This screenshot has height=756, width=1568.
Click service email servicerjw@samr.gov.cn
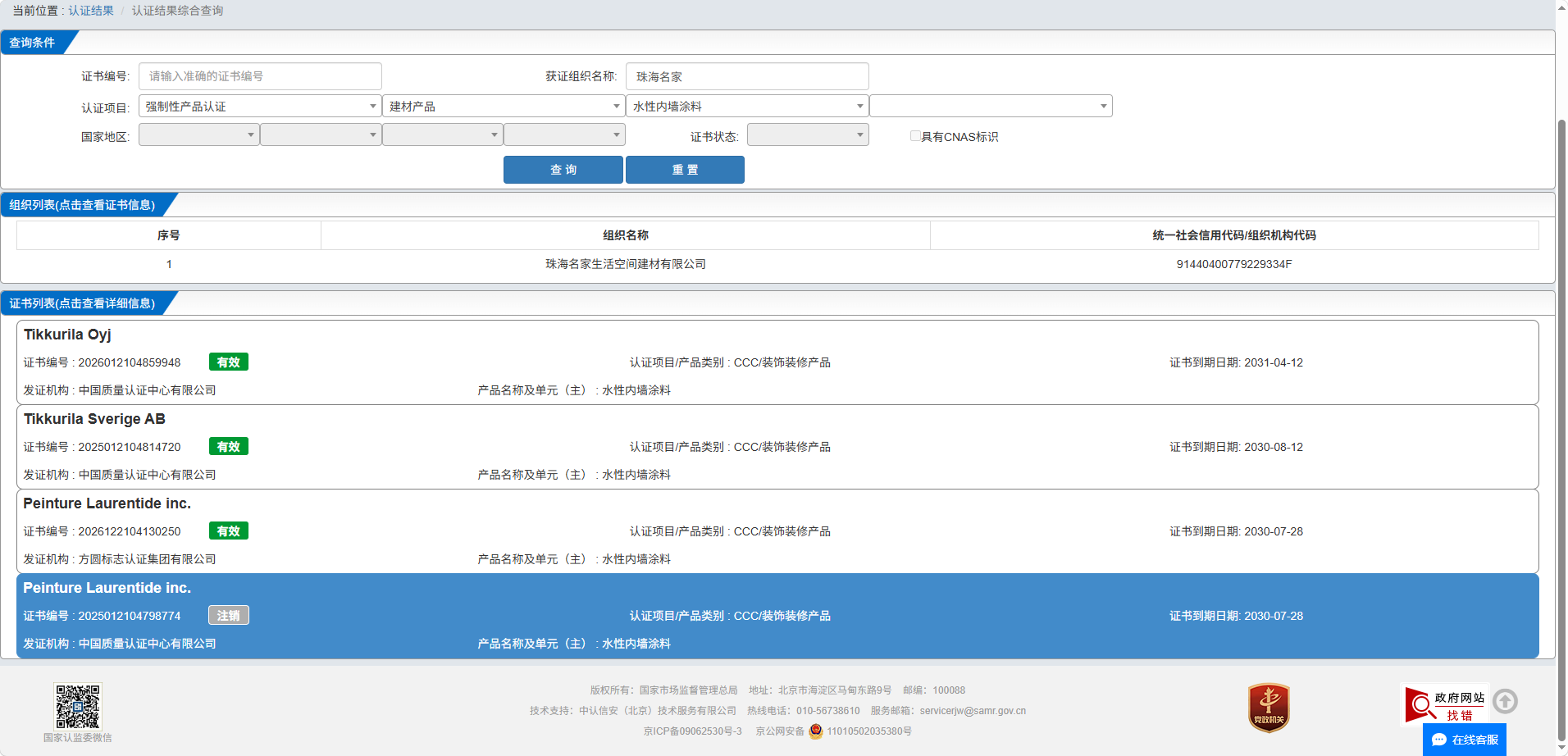point(973,711)
